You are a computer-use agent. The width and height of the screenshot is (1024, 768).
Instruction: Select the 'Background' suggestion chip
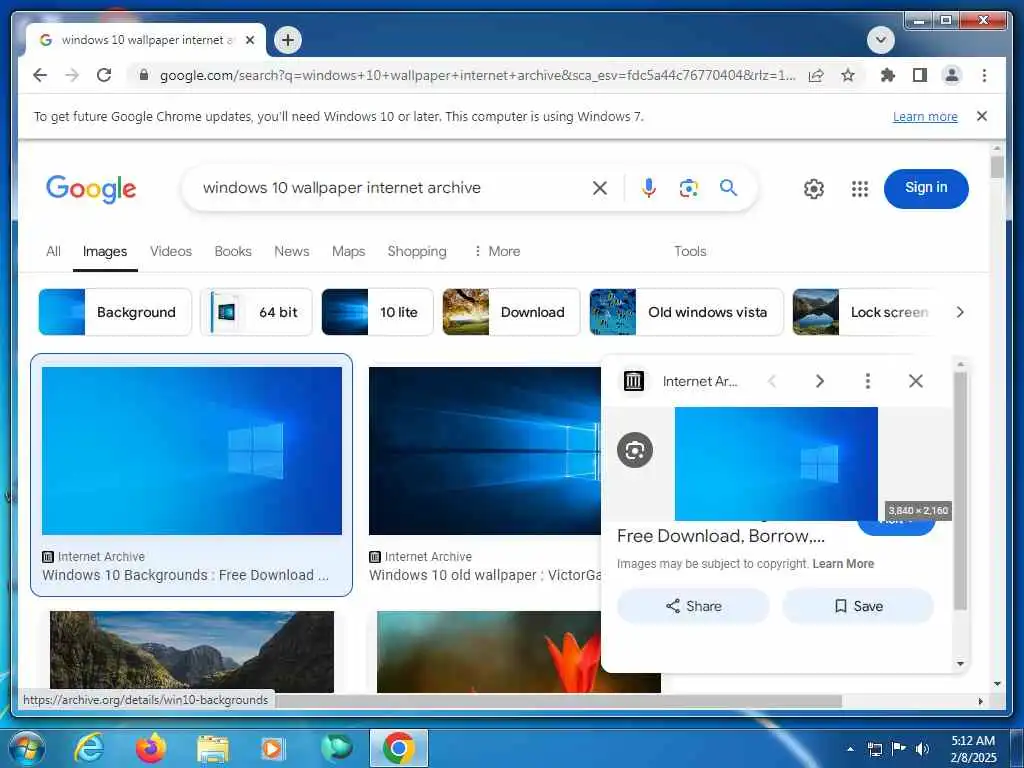pos(115,312)
